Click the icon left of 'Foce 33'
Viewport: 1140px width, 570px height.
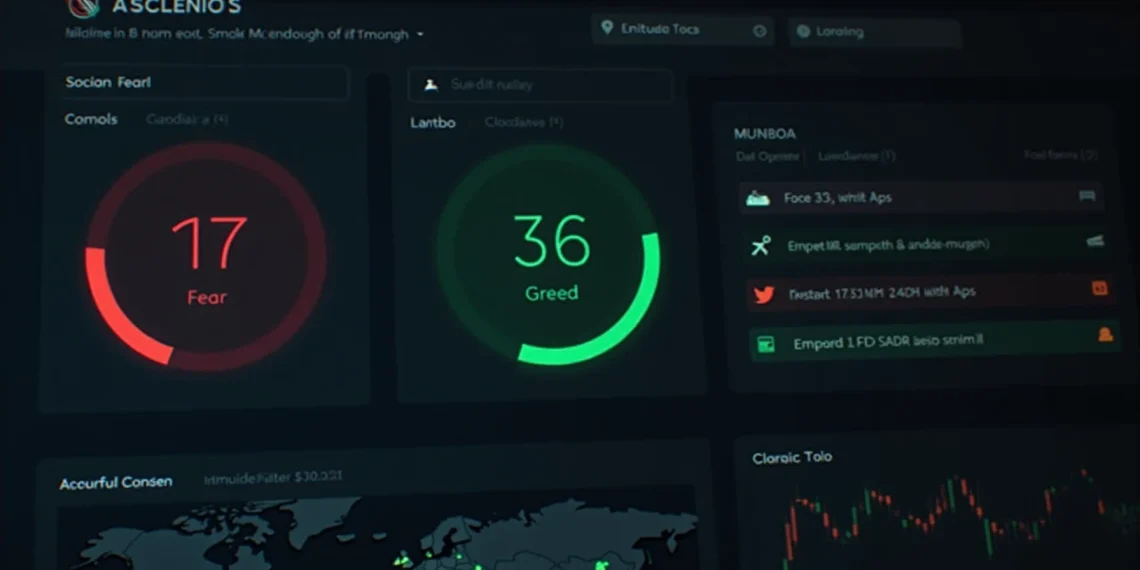coord(758,198)
